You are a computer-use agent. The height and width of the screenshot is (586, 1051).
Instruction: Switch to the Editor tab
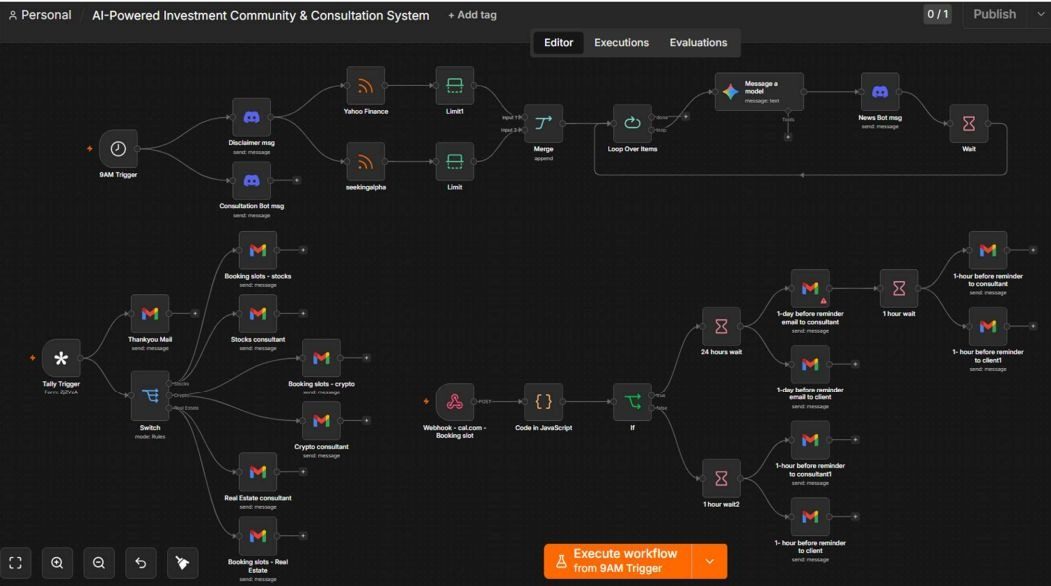[558, 42]
